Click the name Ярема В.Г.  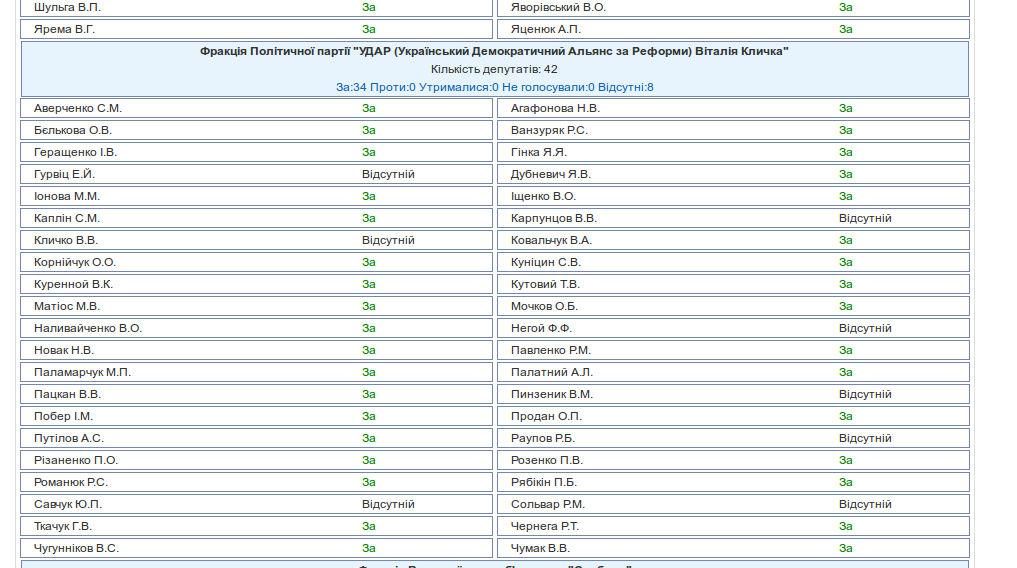click(64, 29)
